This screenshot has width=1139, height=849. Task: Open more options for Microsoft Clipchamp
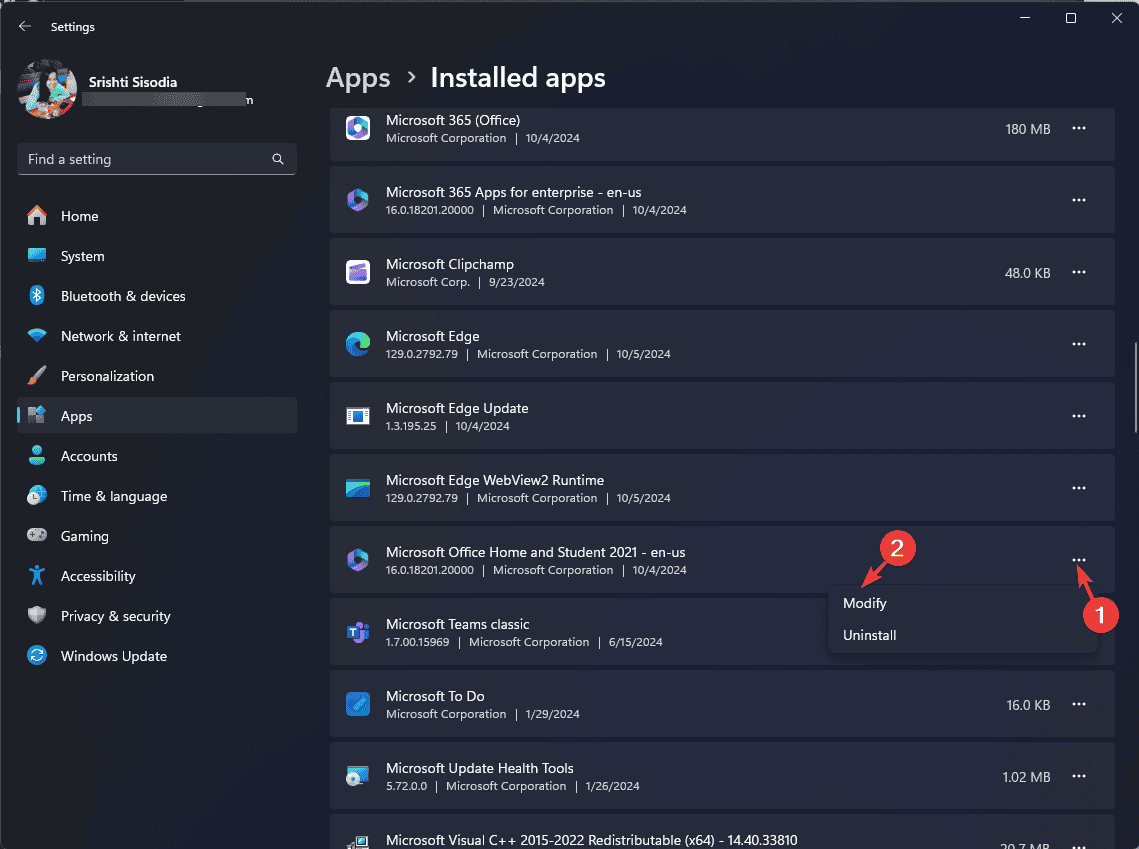1078,272
